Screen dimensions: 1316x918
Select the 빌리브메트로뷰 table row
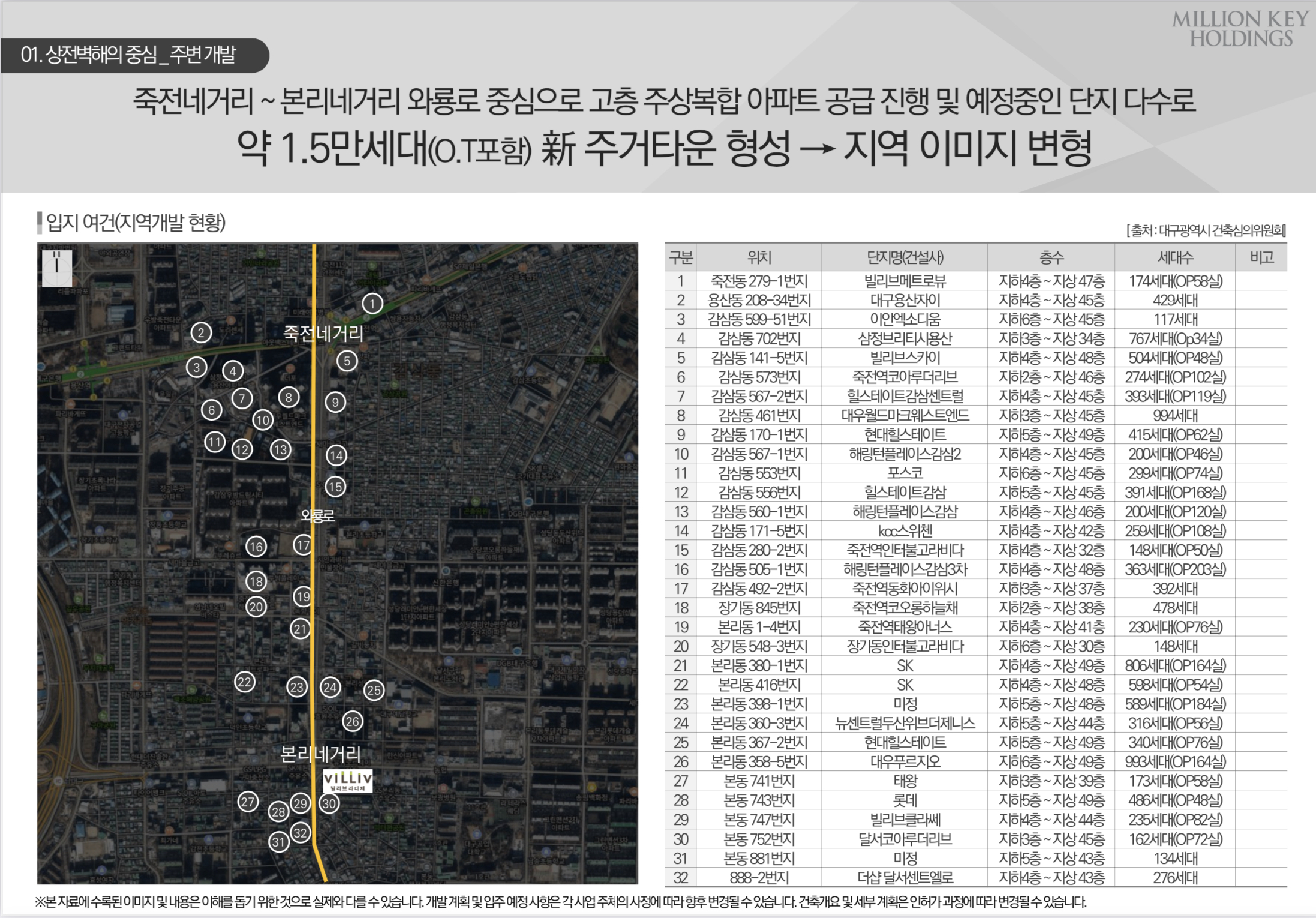tap(904, 281)
